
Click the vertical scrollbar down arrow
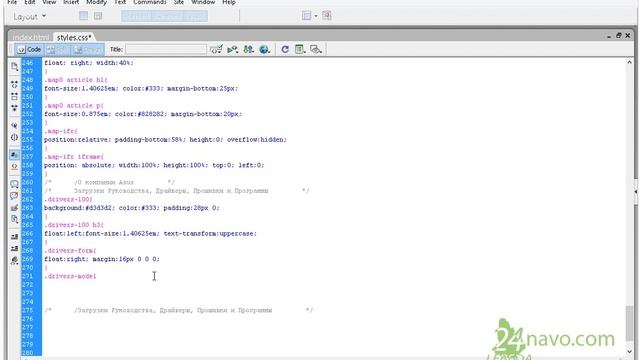click(x=629, y=351)
